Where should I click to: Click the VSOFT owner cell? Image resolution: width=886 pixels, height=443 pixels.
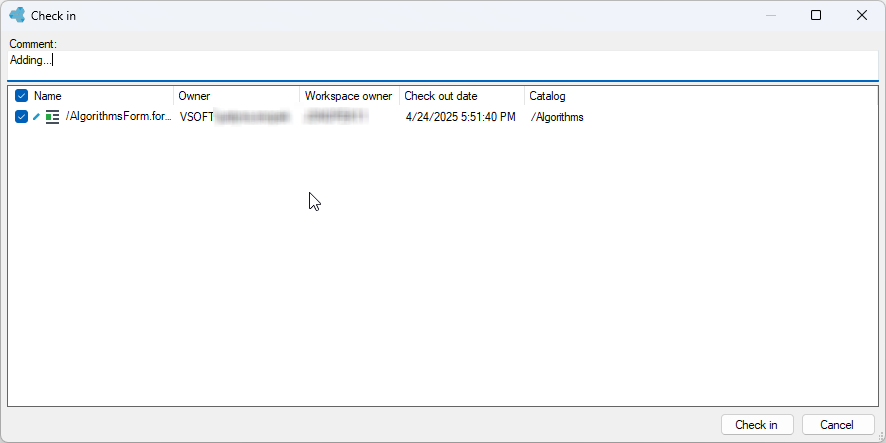point(235,117)
